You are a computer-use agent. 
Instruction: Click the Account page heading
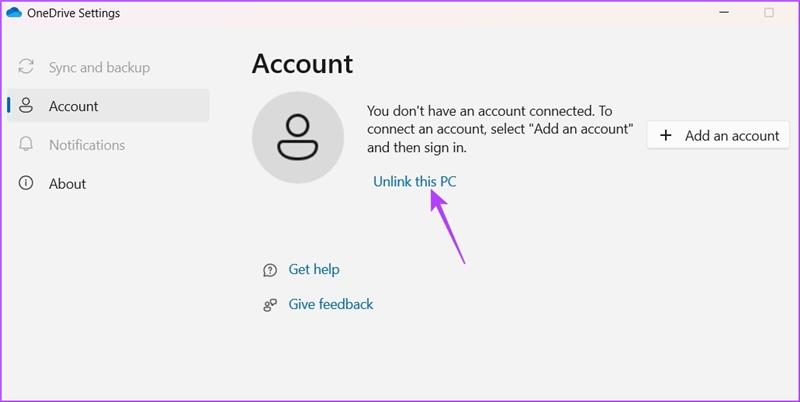302,64
